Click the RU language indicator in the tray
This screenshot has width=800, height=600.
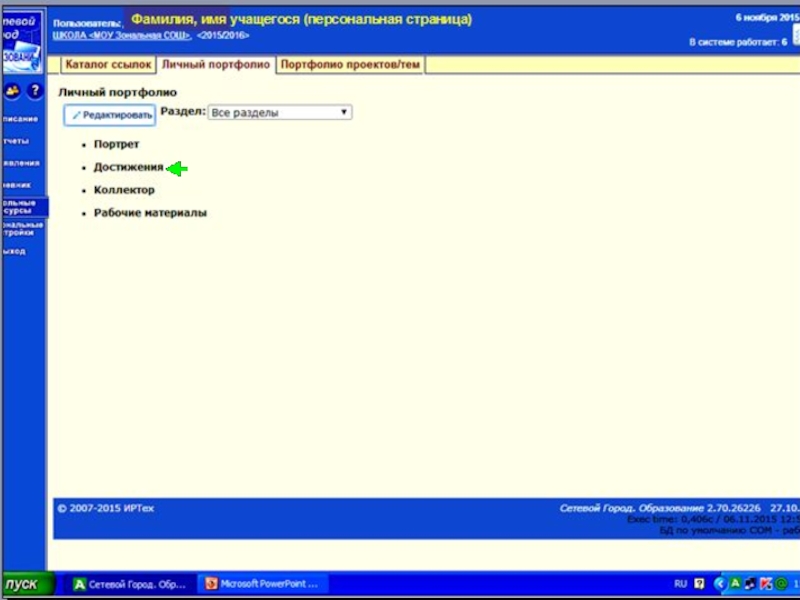point(680,584)
